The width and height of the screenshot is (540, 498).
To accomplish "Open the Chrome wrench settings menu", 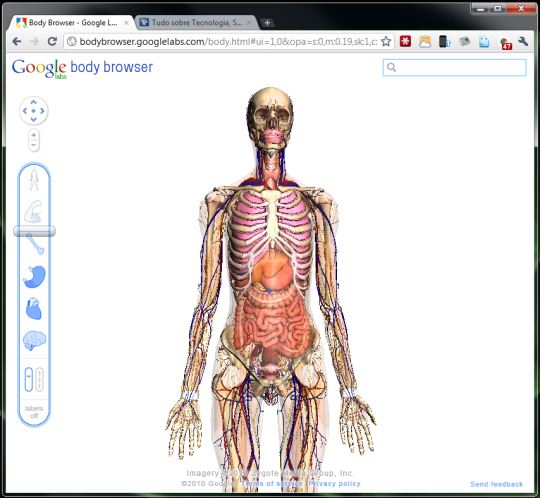I will coord(523,42).
